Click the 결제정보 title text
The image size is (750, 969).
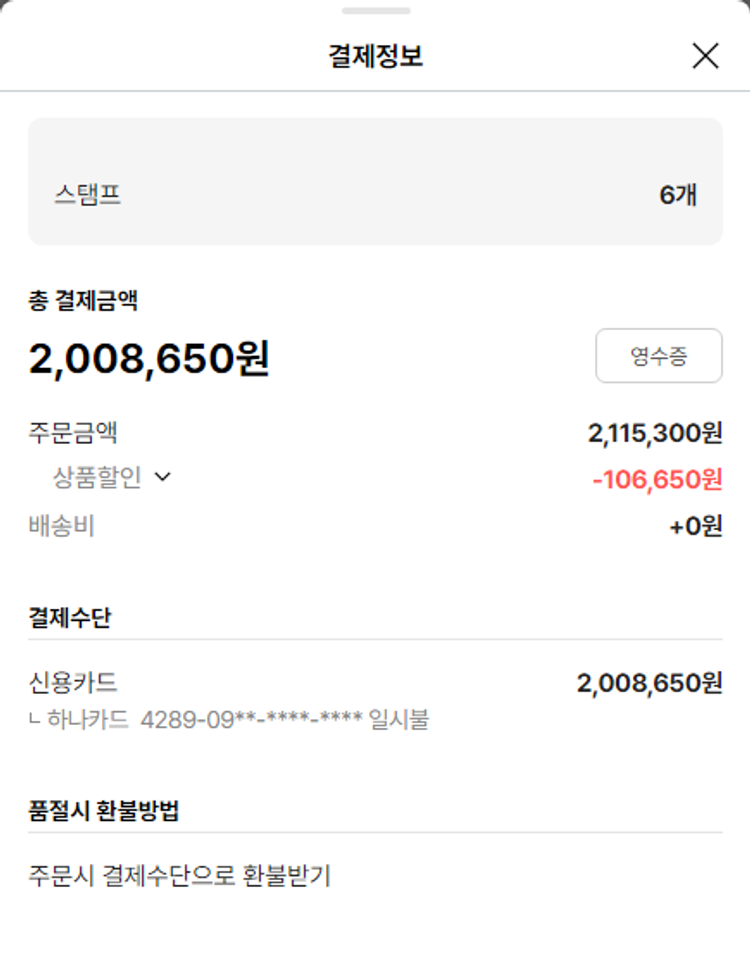pyautogui.click(x=375, y=56)
